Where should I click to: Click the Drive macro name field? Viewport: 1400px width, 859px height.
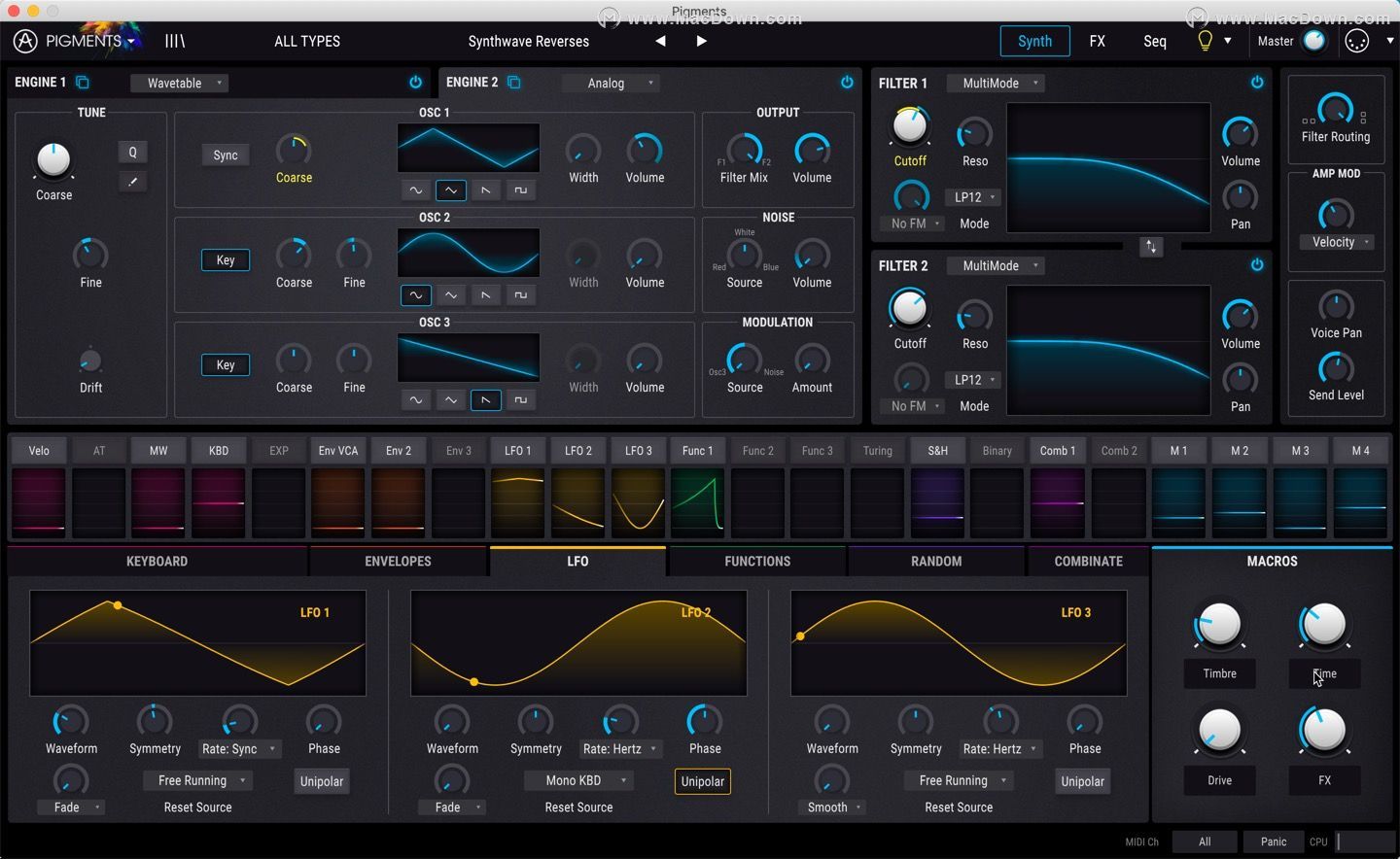1219,780
